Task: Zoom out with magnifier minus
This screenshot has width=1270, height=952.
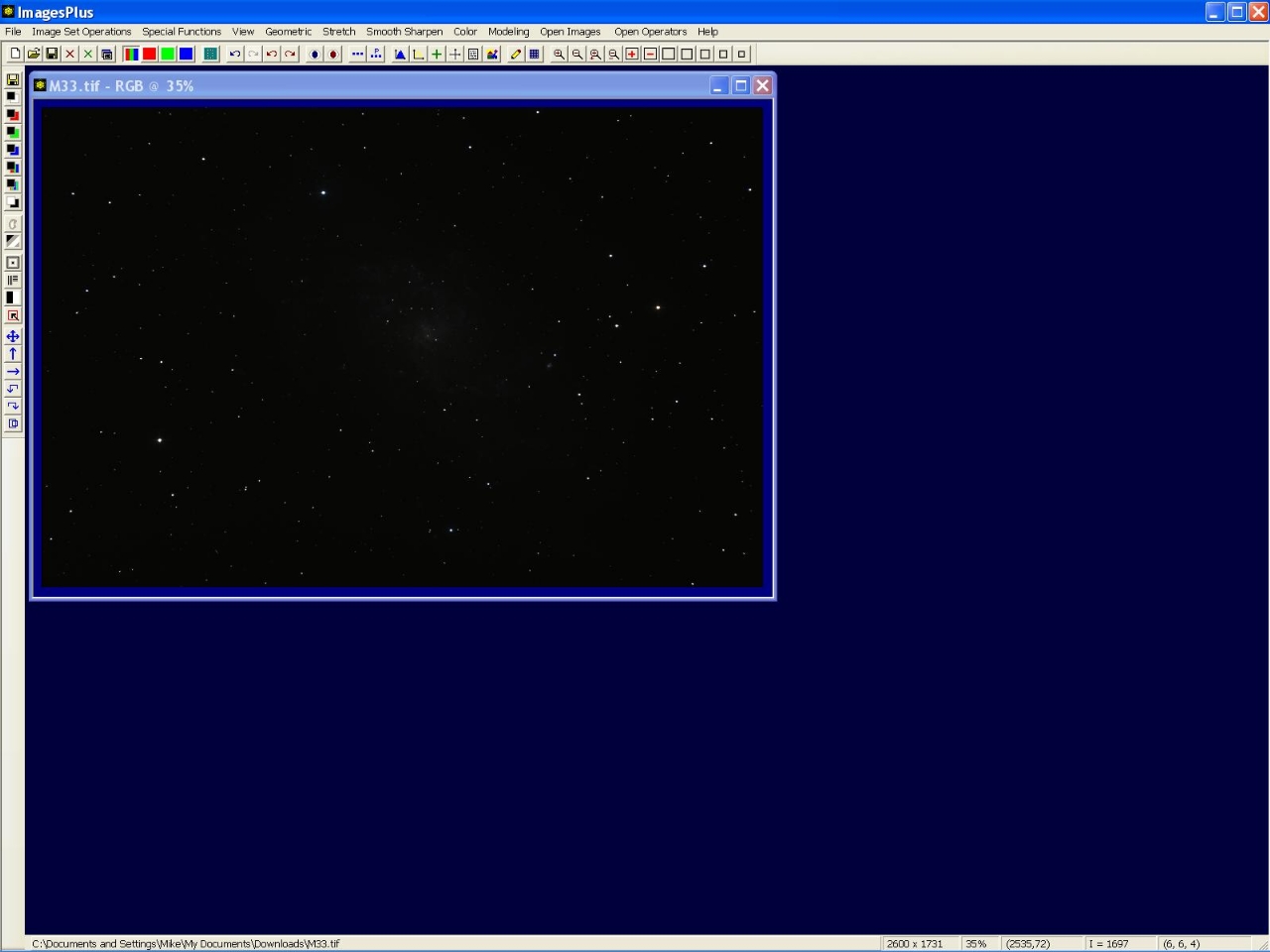Action: click(577, 54)
